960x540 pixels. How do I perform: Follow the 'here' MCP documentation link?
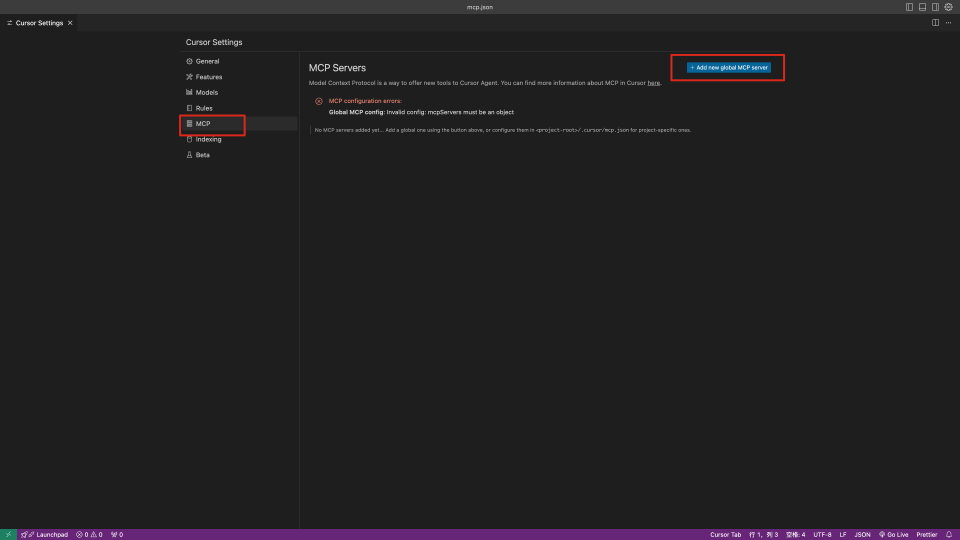pyautogui.click(x=654, y=83)
